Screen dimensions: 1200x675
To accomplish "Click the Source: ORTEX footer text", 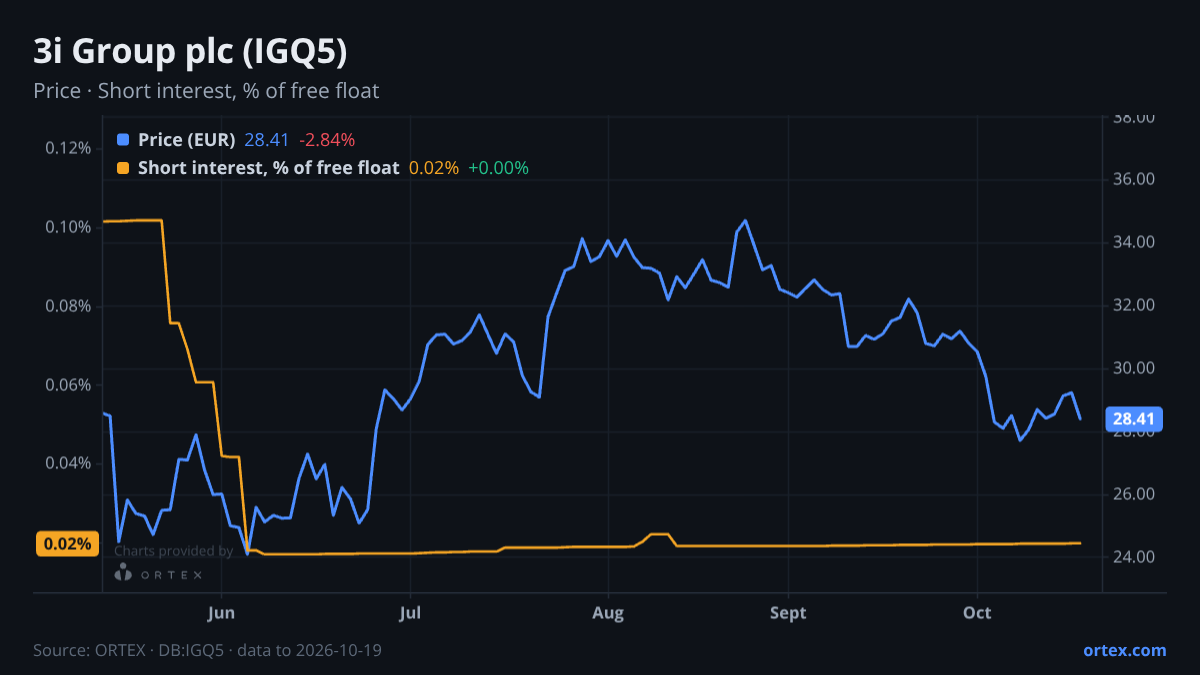I will point(207,650).
